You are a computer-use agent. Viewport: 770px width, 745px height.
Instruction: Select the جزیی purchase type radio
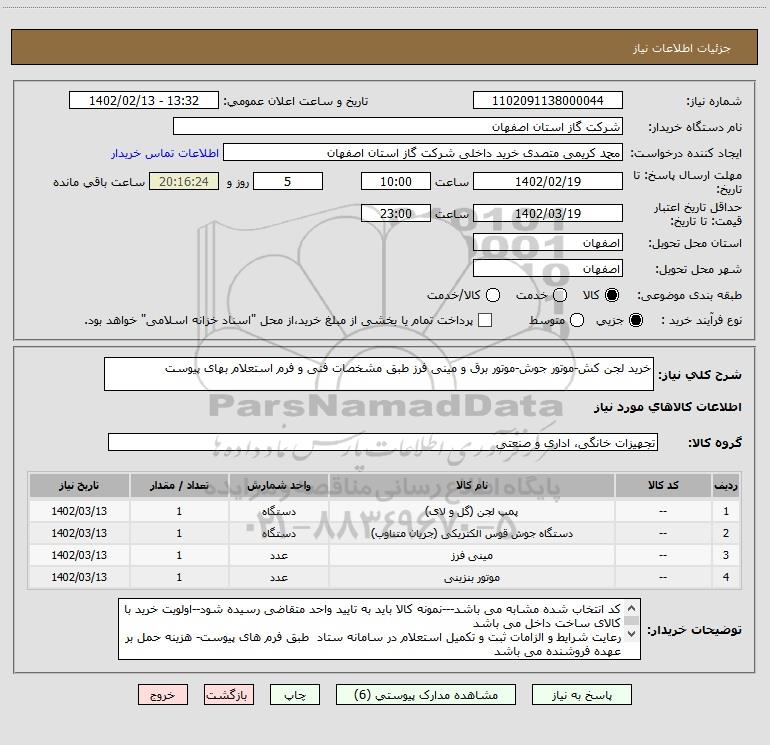pos(635,320)
